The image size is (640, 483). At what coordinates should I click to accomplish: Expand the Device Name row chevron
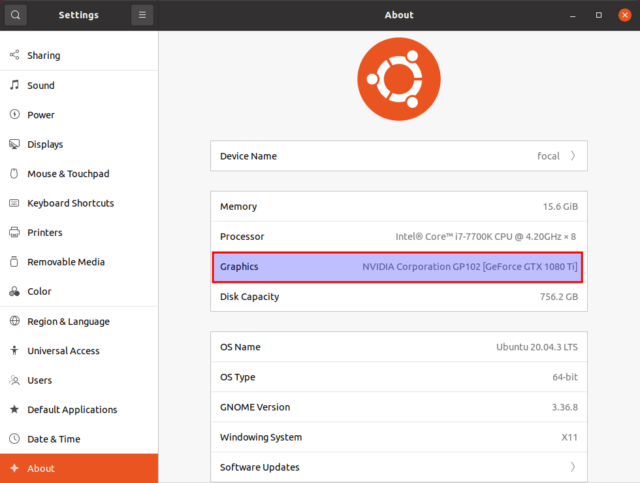573,156
